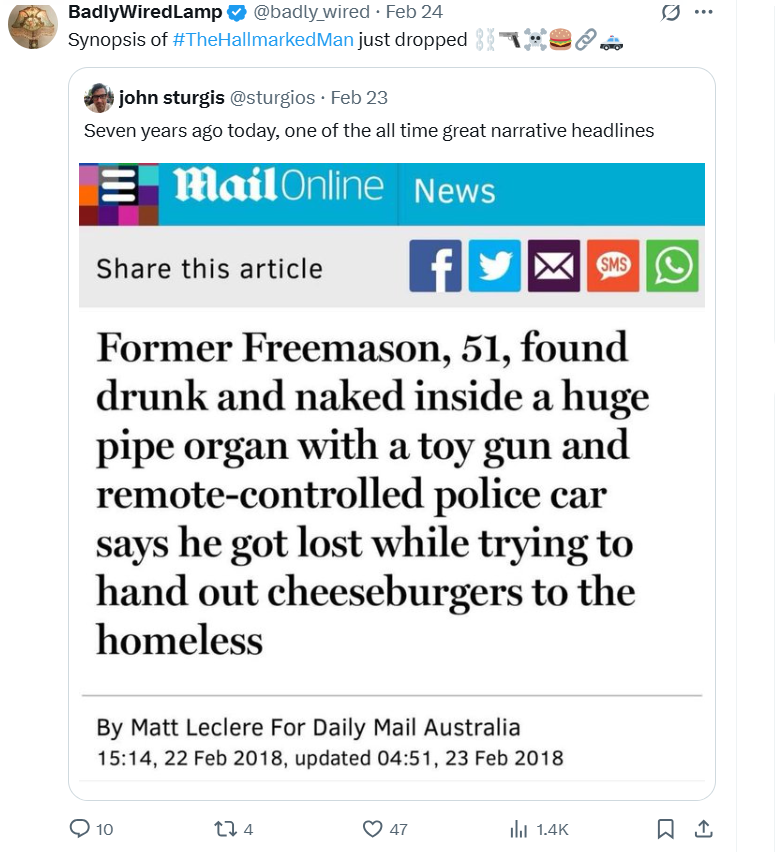Share article via email envelope icon
The image size is (775, 852).
(554, 266)
